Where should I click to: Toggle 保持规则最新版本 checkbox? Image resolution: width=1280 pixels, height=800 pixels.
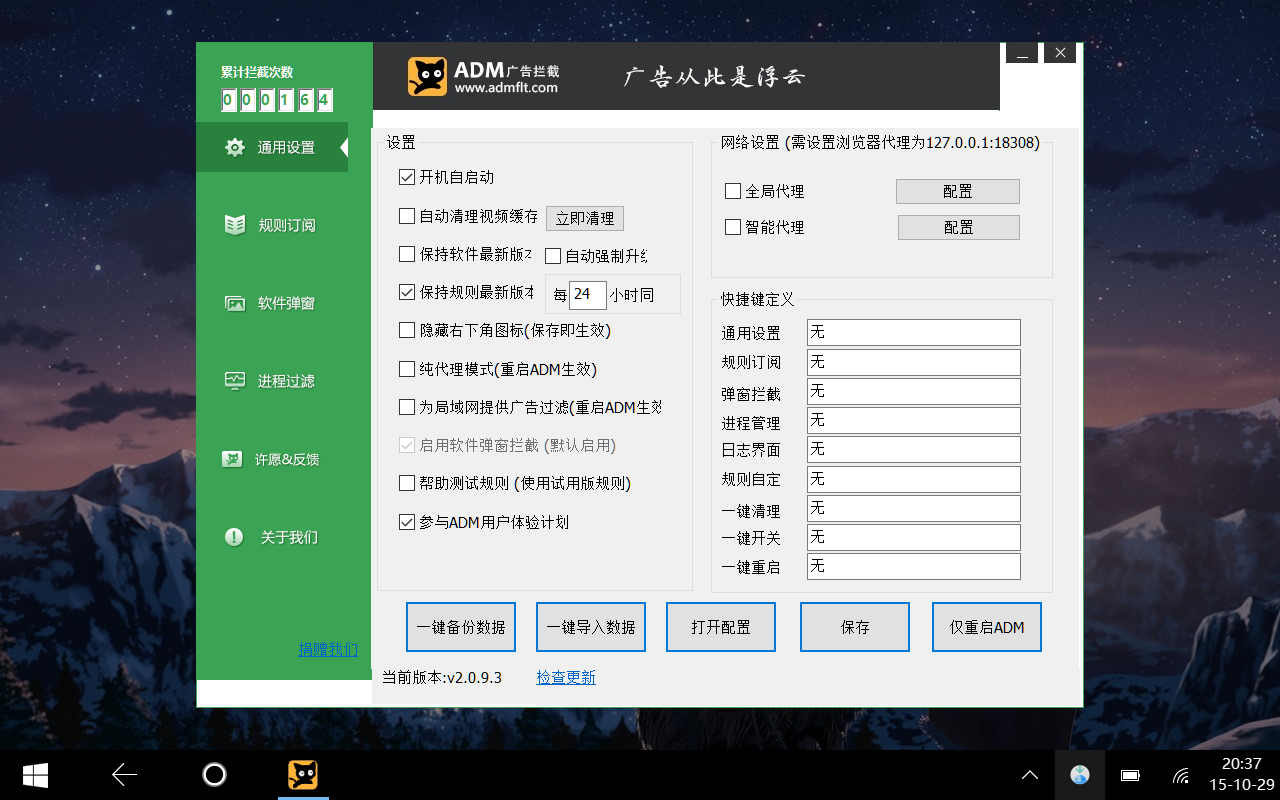407,292
